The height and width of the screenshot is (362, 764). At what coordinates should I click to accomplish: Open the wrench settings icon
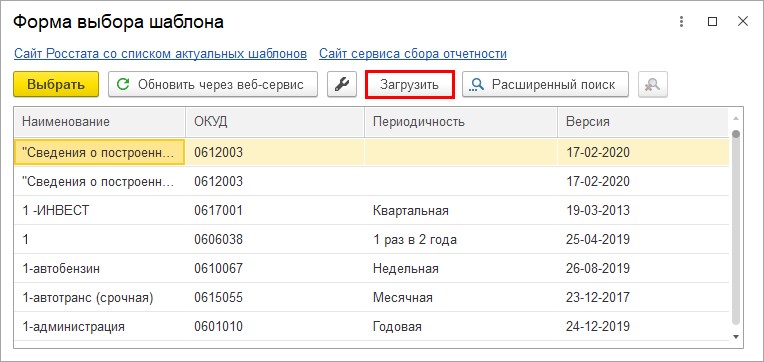pos(342,84)
